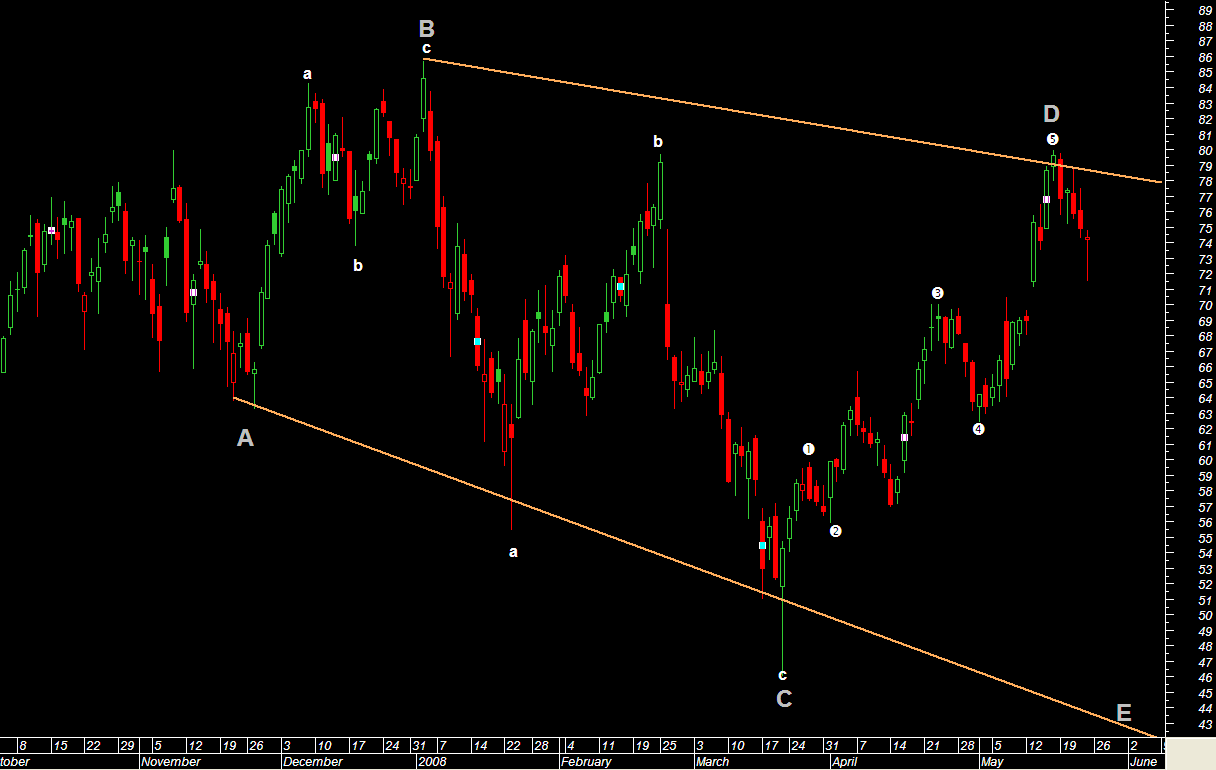
Task: Click price axis value 86
Action: 1205,58
